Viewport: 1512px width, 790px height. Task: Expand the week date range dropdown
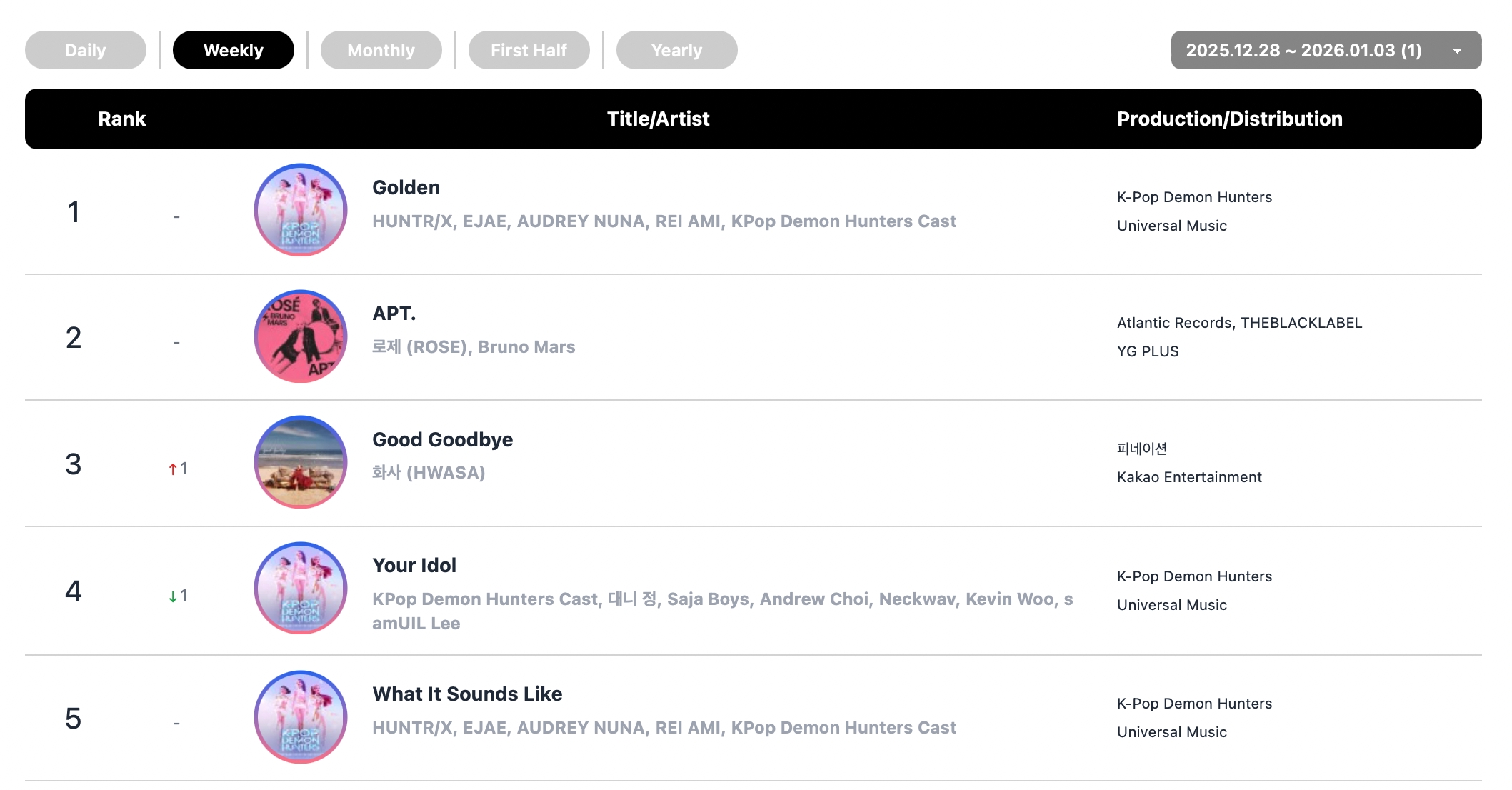point(1303,50)
